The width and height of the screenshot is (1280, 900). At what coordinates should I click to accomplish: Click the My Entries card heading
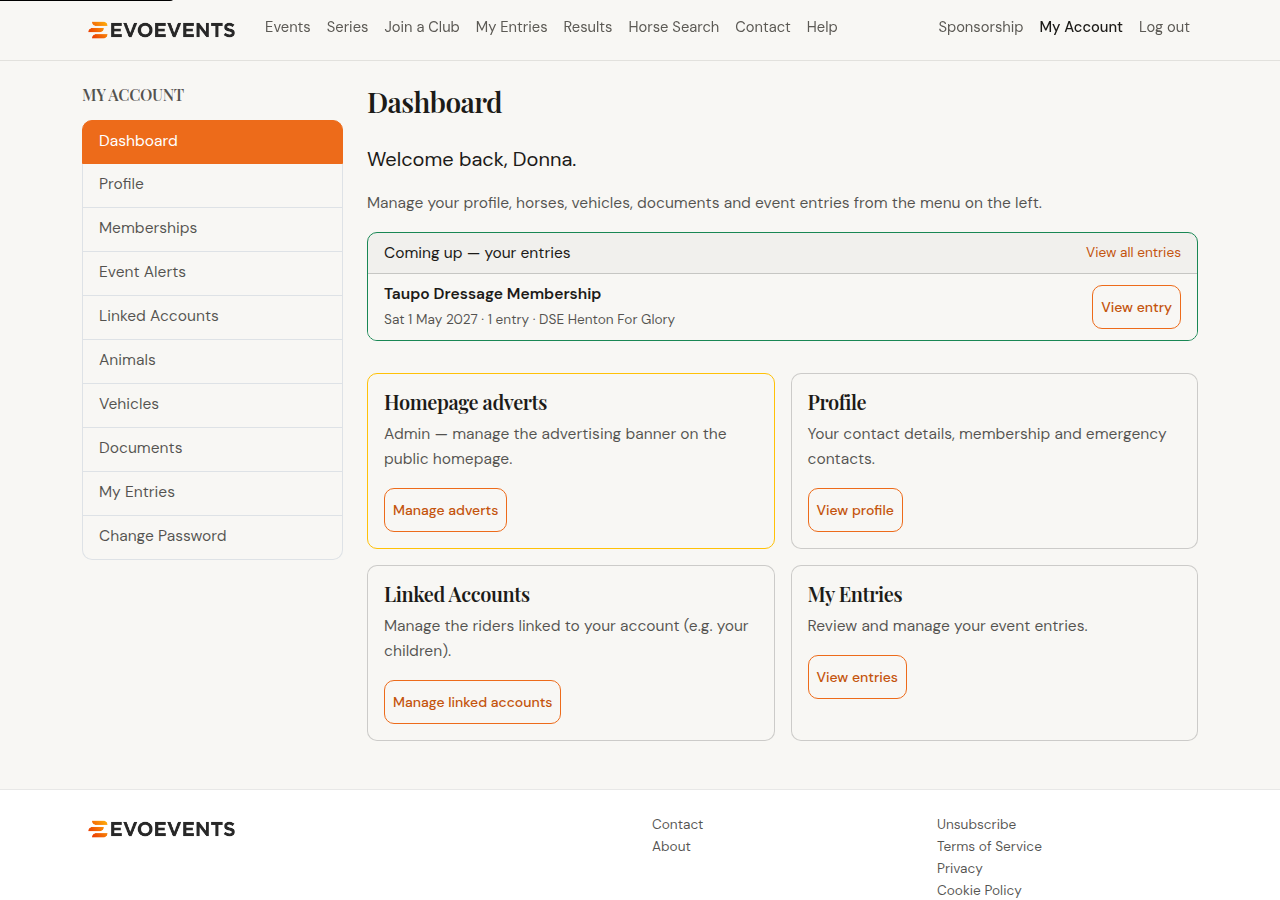point(855,594)
